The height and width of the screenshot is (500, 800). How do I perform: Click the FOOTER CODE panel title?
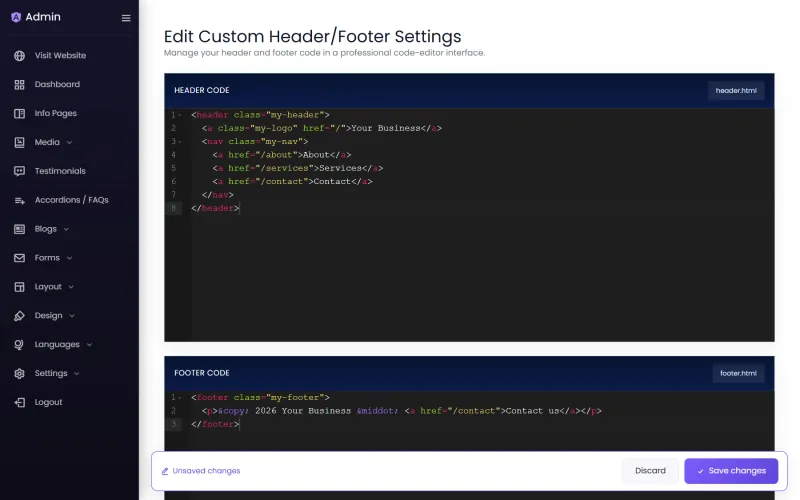202,373
